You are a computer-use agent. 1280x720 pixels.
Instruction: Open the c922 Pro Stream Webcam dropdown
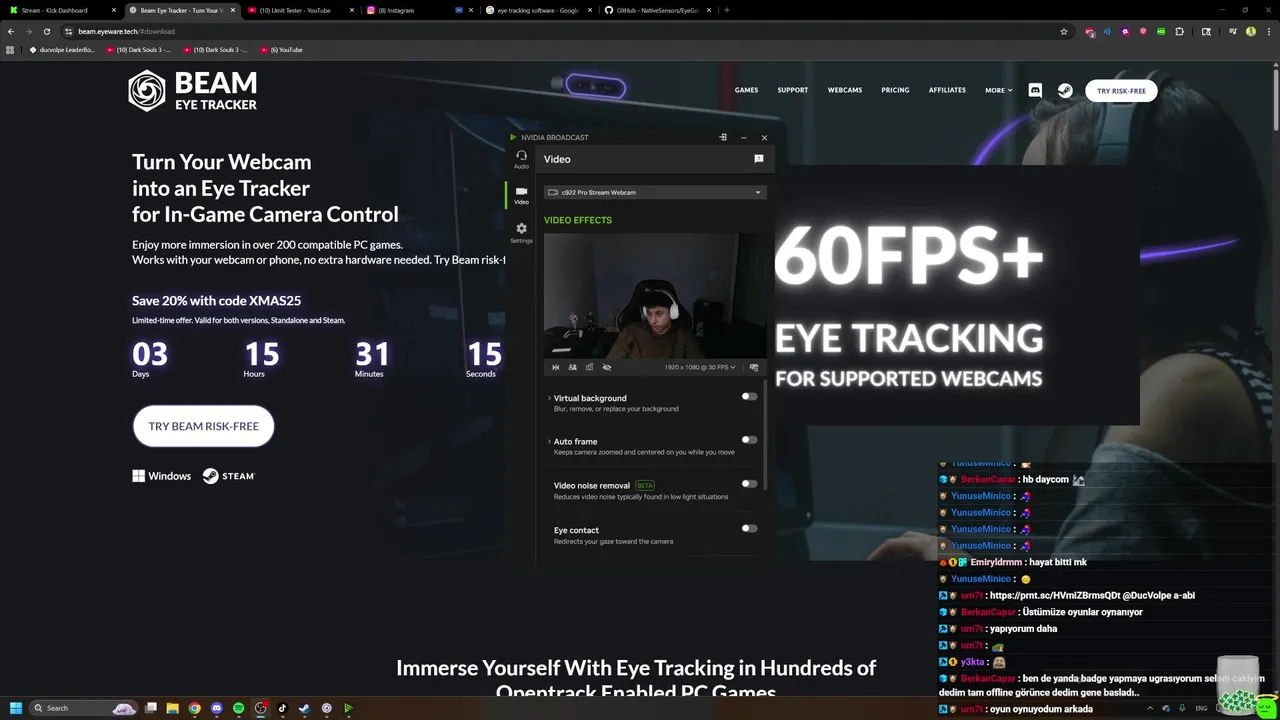(x=655, y=192)
